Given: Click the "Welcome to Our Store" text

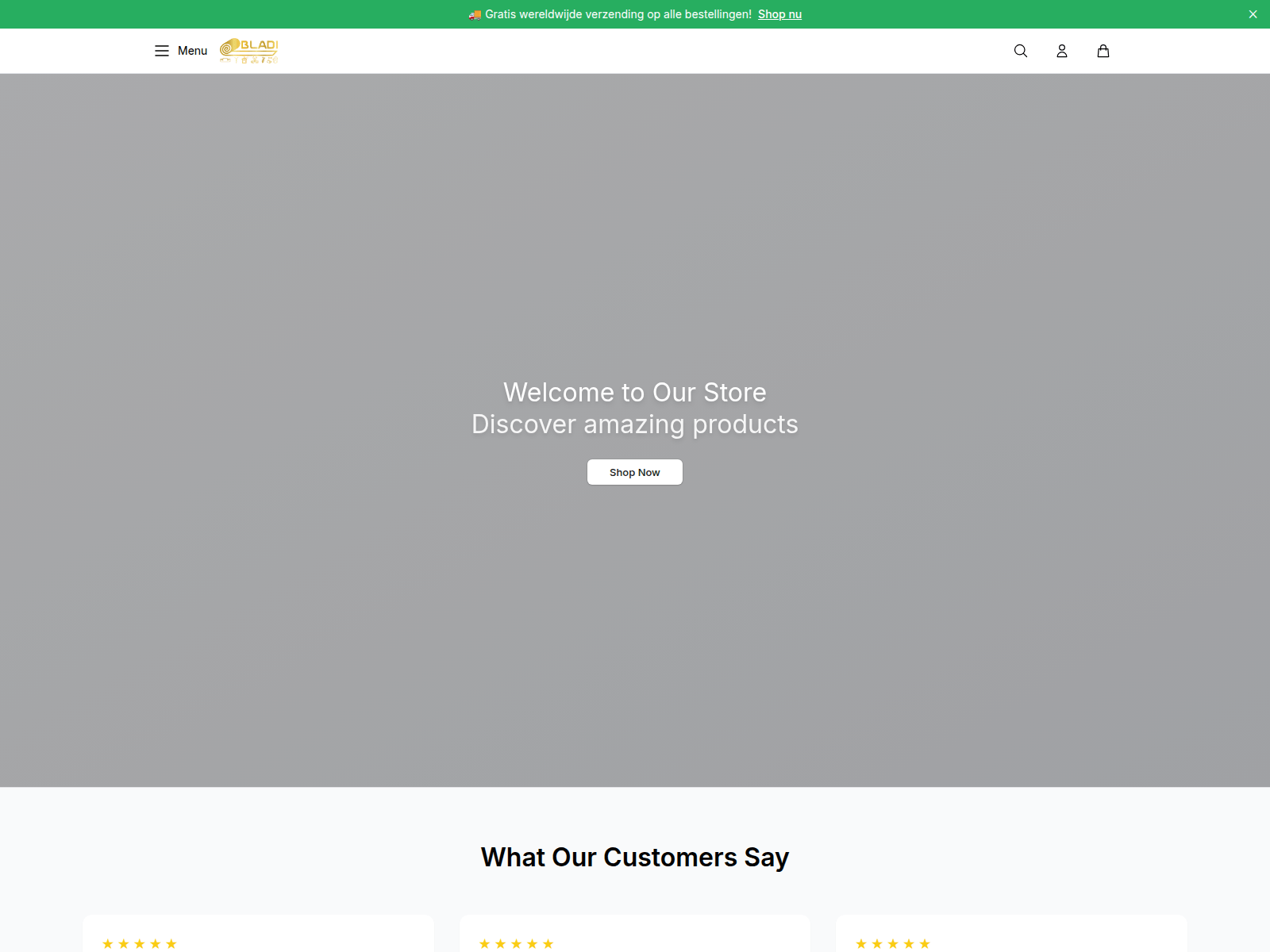Looking at the screenshot, I should [635, 392].
